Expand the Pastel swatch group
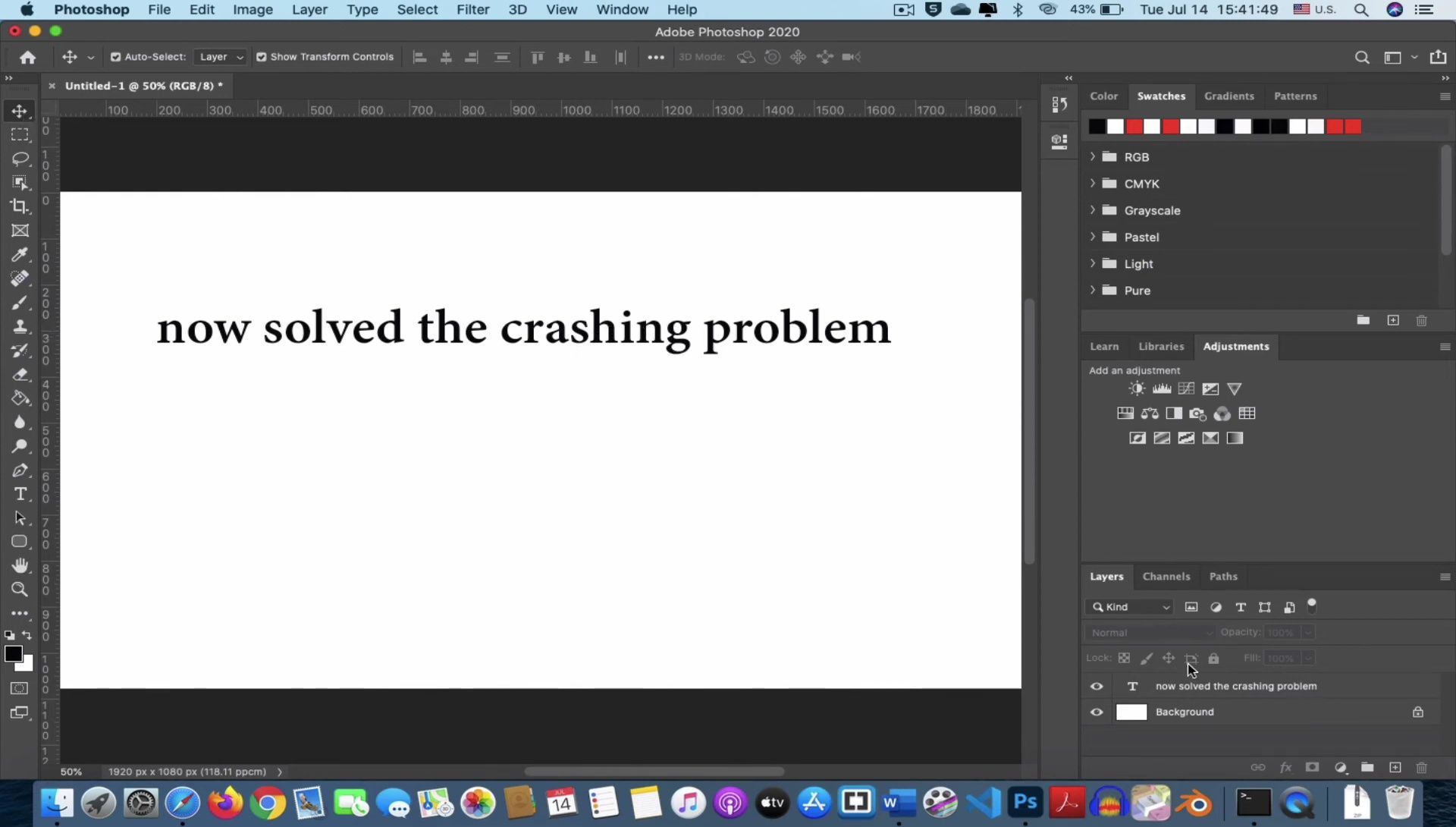 click(x=1093, y=237)
